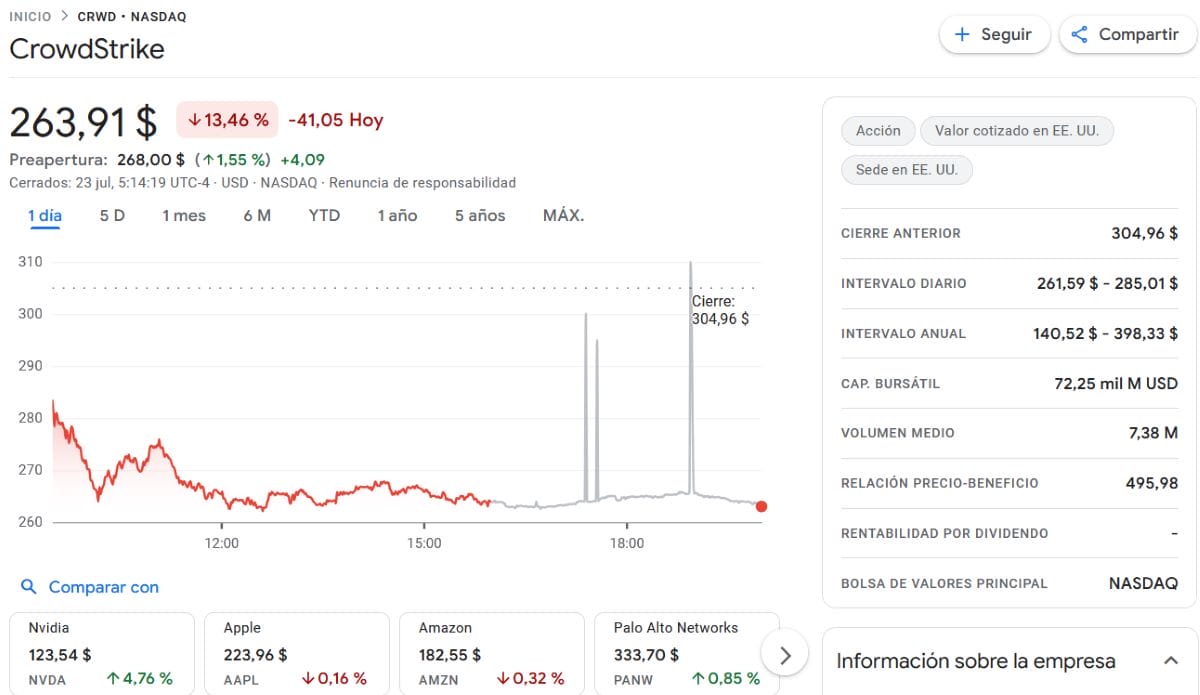Viewport: 1200px width, 695px height.
Task: Go to INICIO breadcrumb
Action: coord(30,17)
